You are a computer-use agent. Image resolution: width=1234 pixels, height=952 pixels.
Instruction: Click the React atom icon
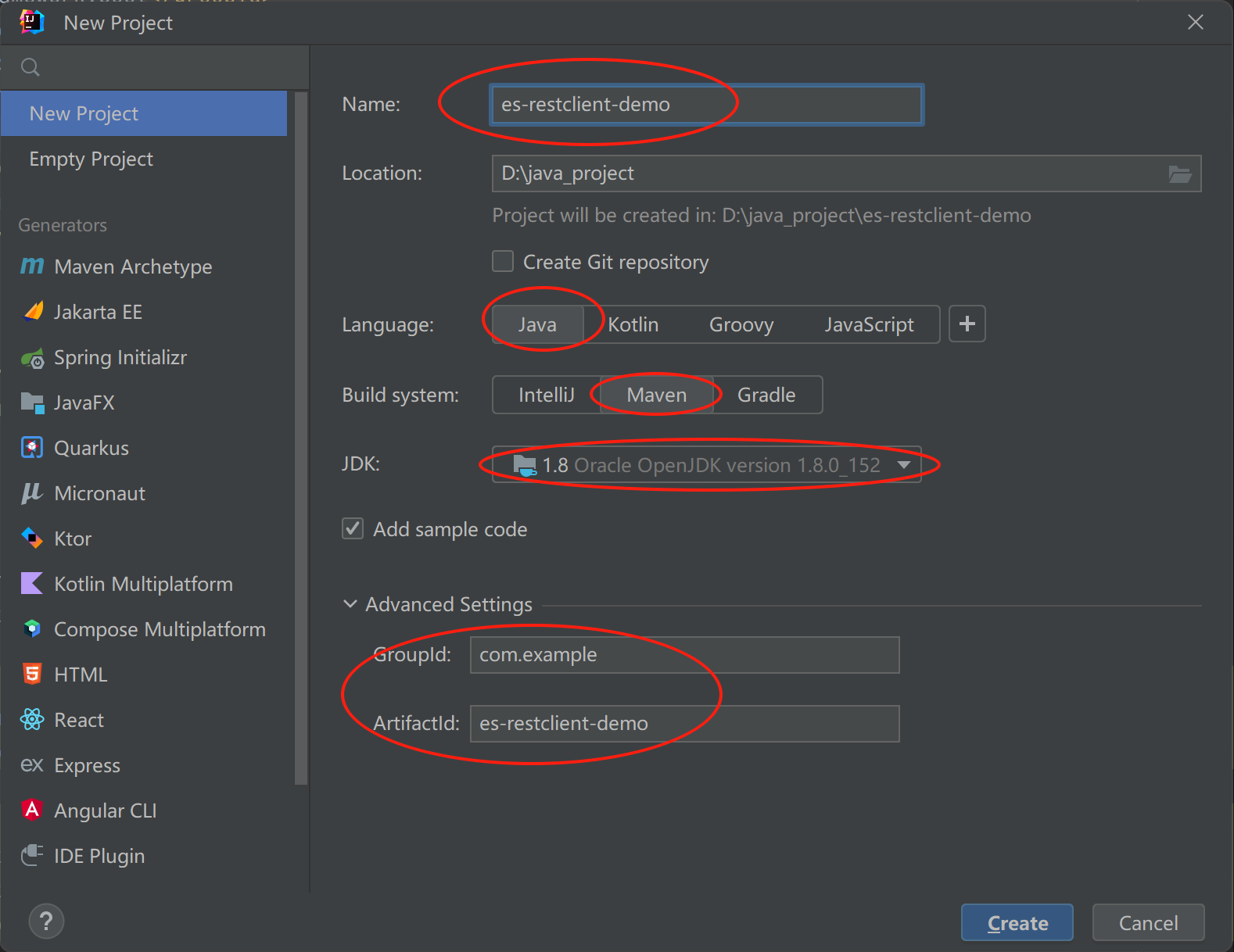click(x=32, y=720)
